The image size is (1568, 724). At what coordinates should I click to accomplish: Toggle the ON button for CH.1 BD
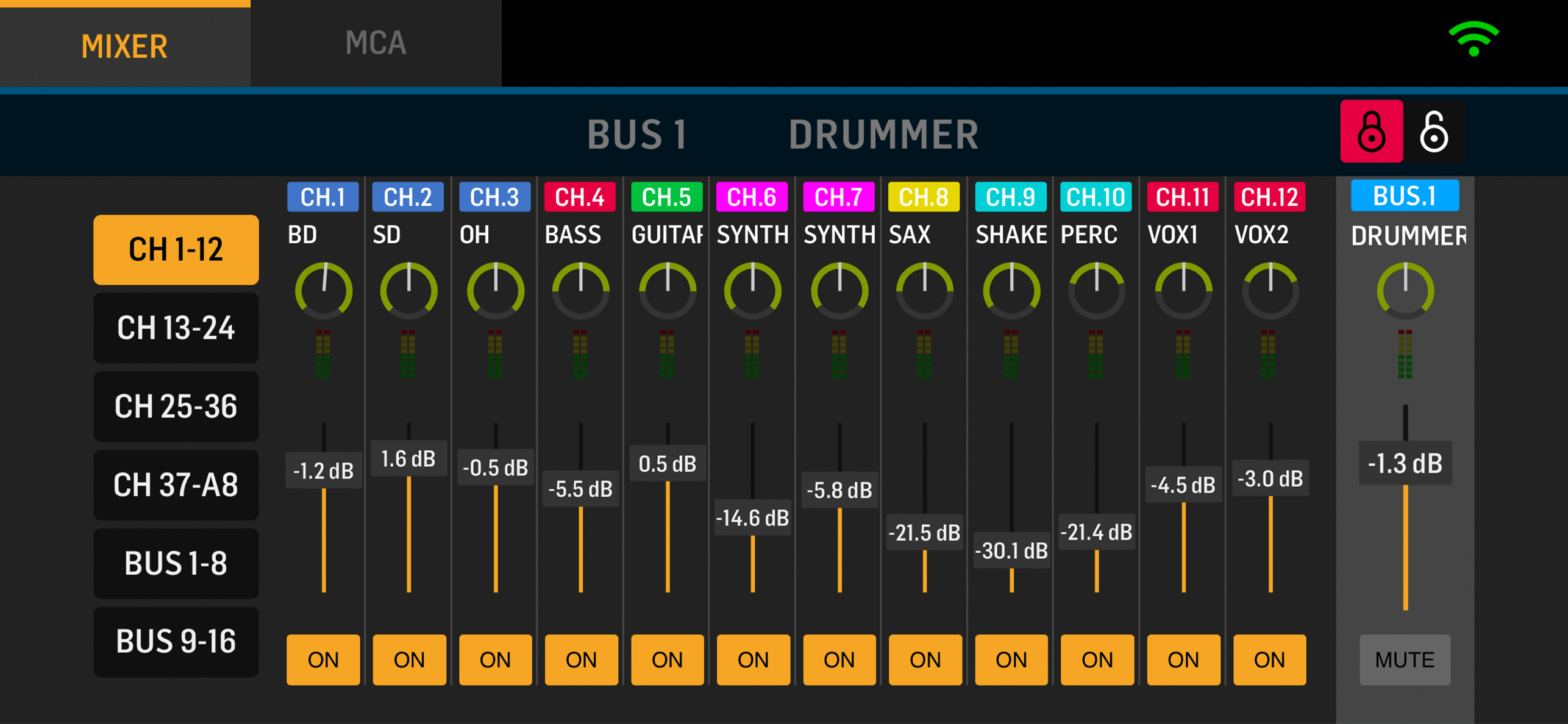click(x=323, y=659)
